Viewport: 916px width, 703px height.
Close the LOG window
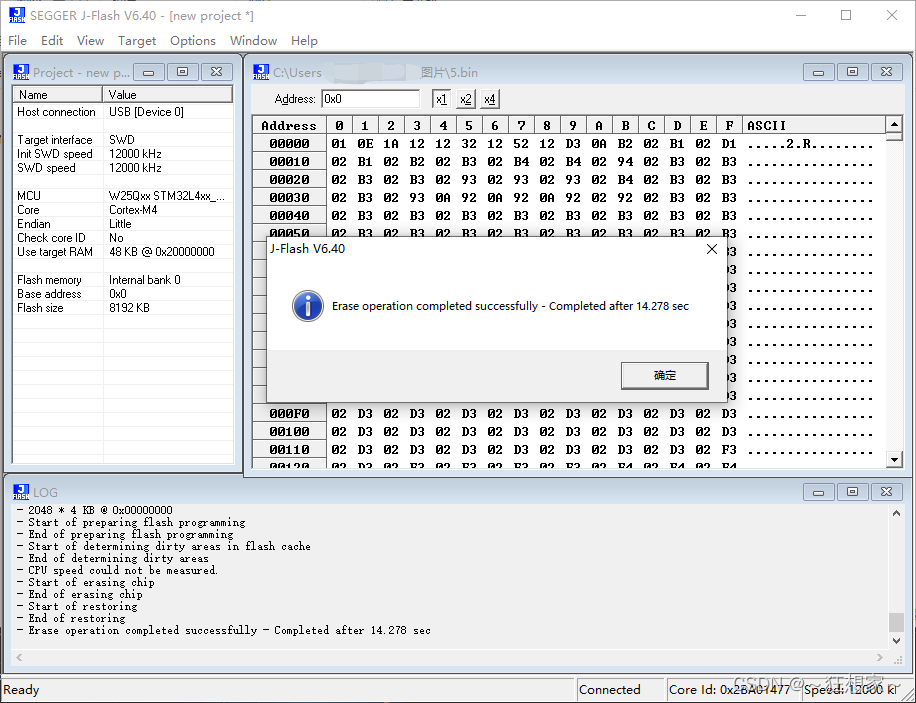[x=886, y=492]
